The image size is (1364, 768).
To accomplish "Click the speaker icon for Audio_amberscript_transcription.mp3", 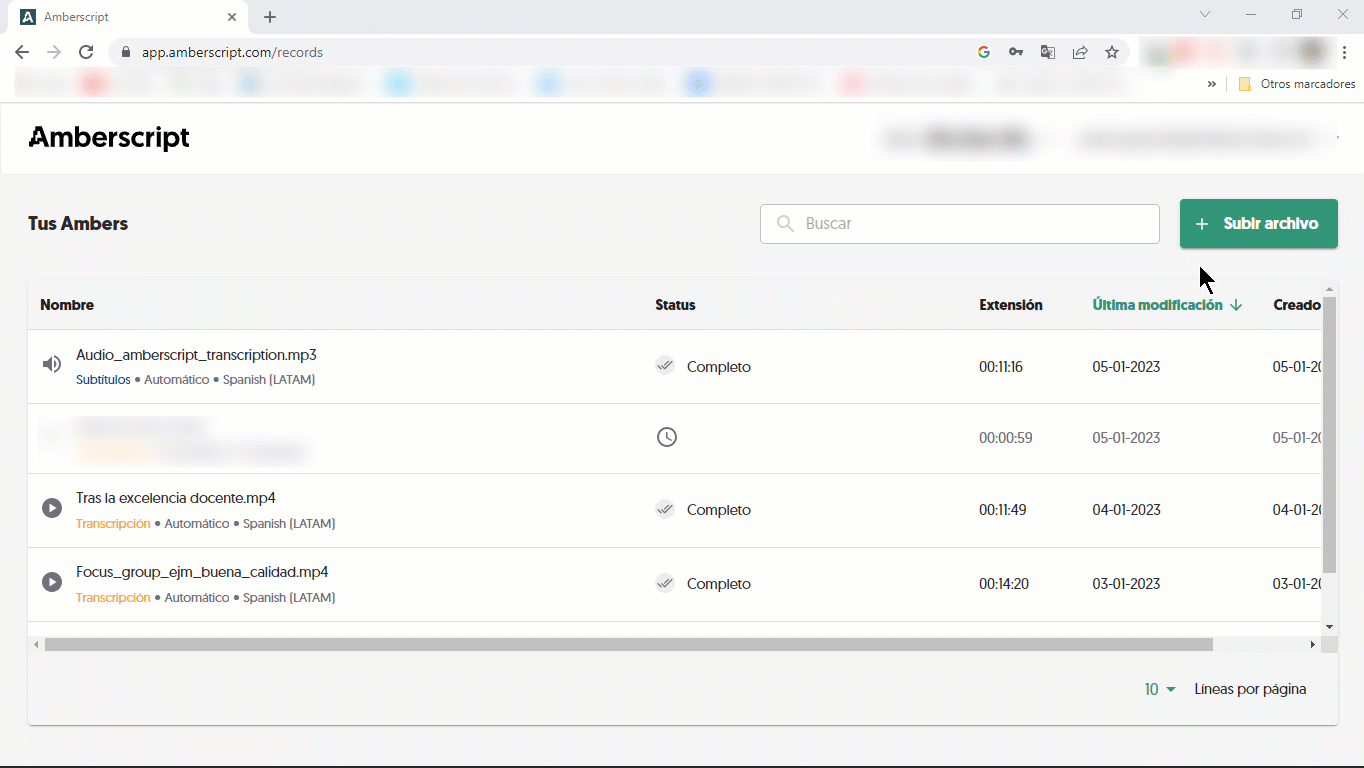I will (x=51, y=364).
